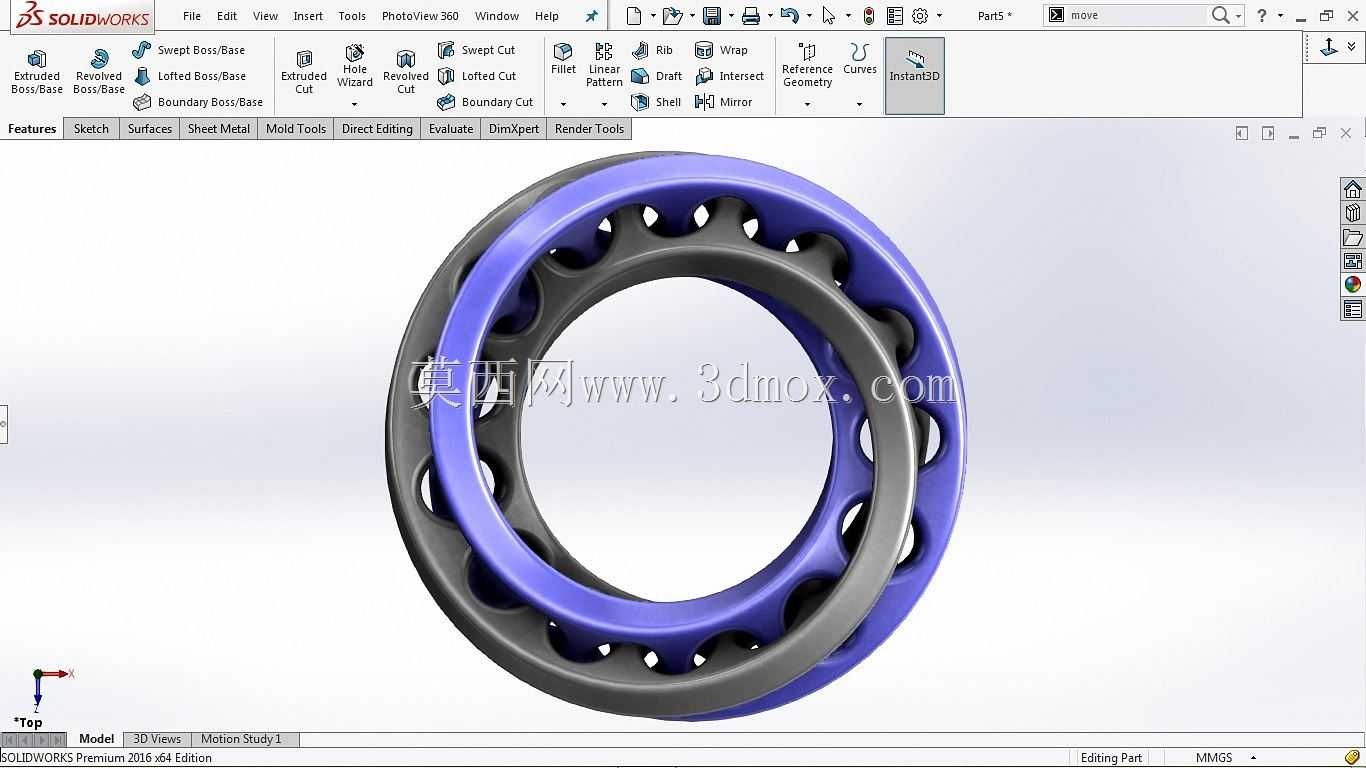Expand the Curves dropdown arrow
This screenshot has width=1366, height=768.
859,104
